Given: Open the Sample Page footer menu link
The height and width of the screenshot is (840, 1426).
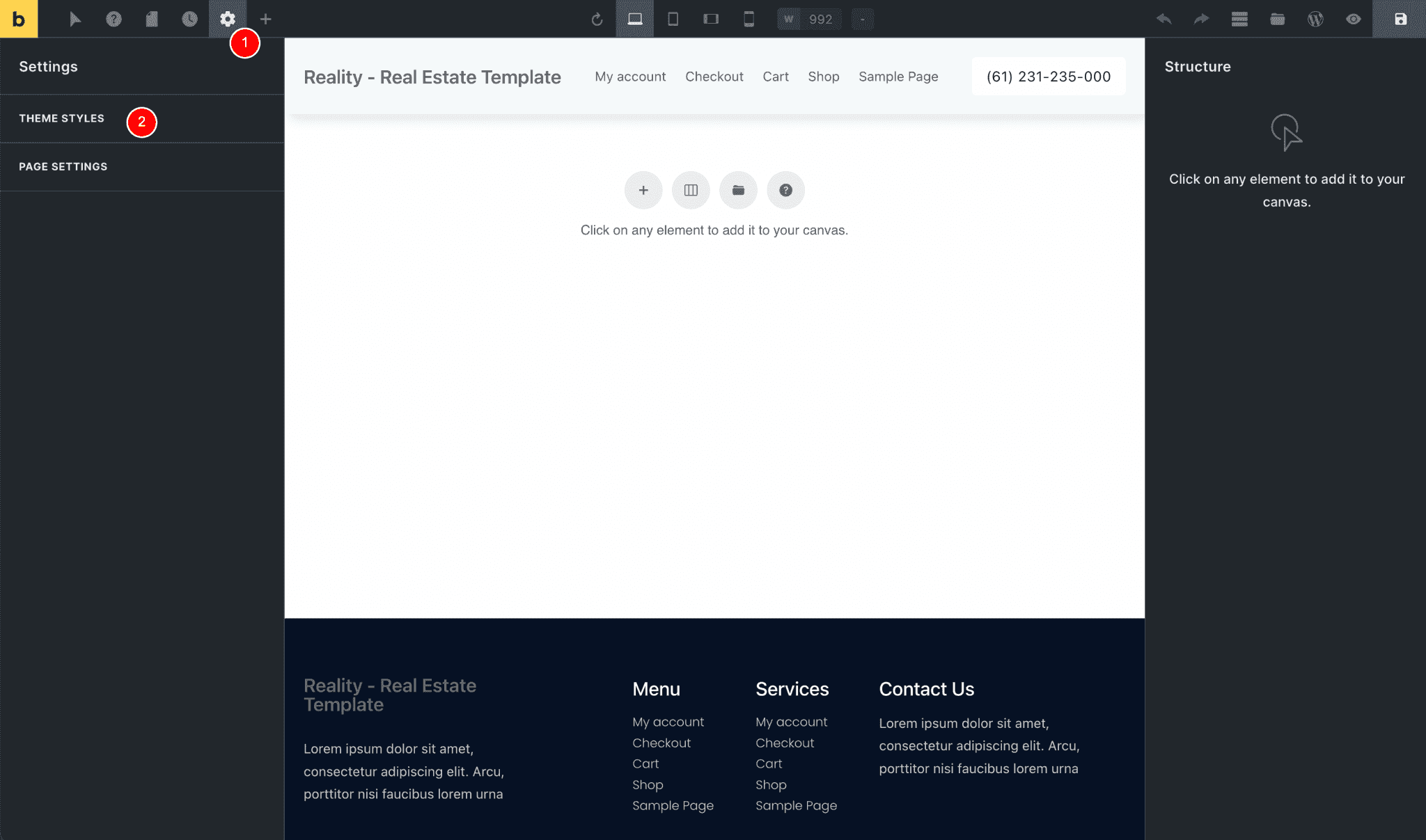Looking at the screenshot, I should point(673,805).
